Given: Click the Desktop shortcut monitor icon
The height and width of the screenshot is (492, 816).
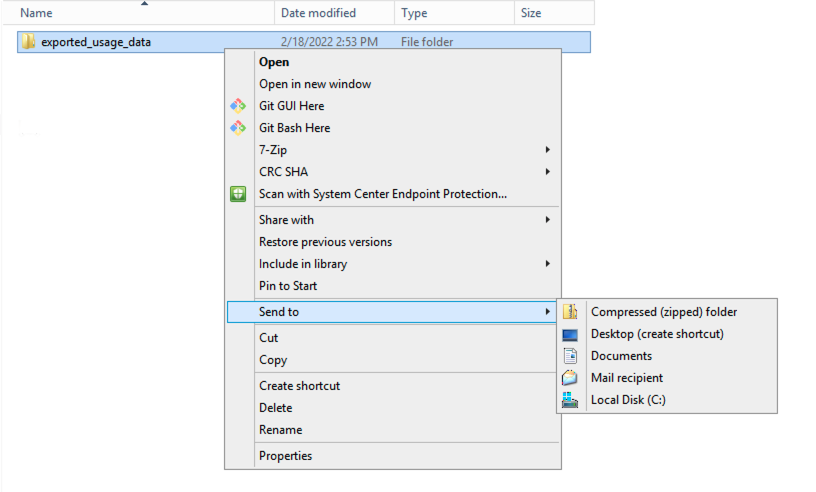Looking at the screenshot, I should pyautogui.click(x=570, y=334).
